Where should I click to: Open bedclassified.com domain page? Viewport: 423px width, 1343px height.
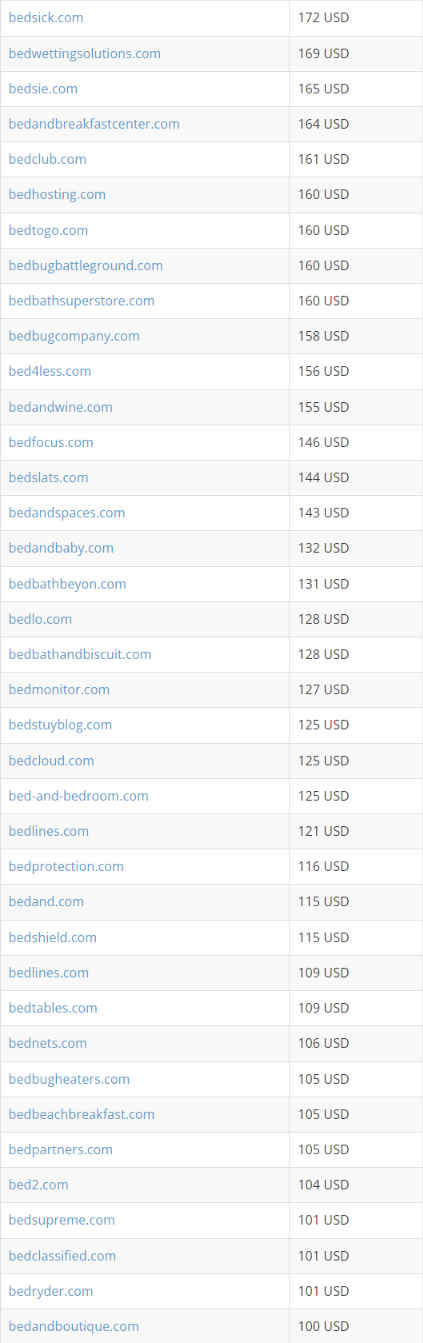tap(62, 1255)
